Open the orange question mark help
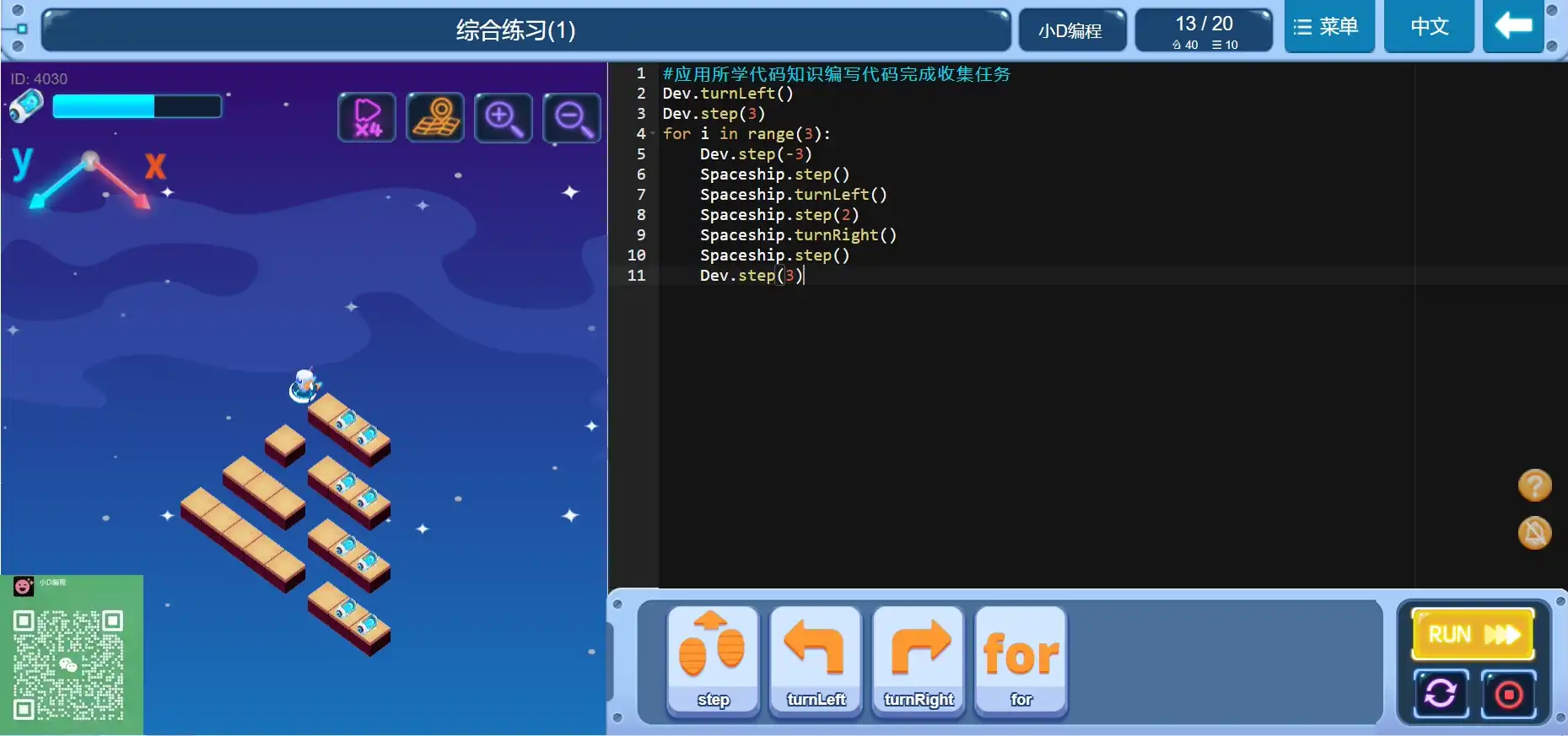The height and width of the screenshot is (736, 1568). (x=1534, y=486)
